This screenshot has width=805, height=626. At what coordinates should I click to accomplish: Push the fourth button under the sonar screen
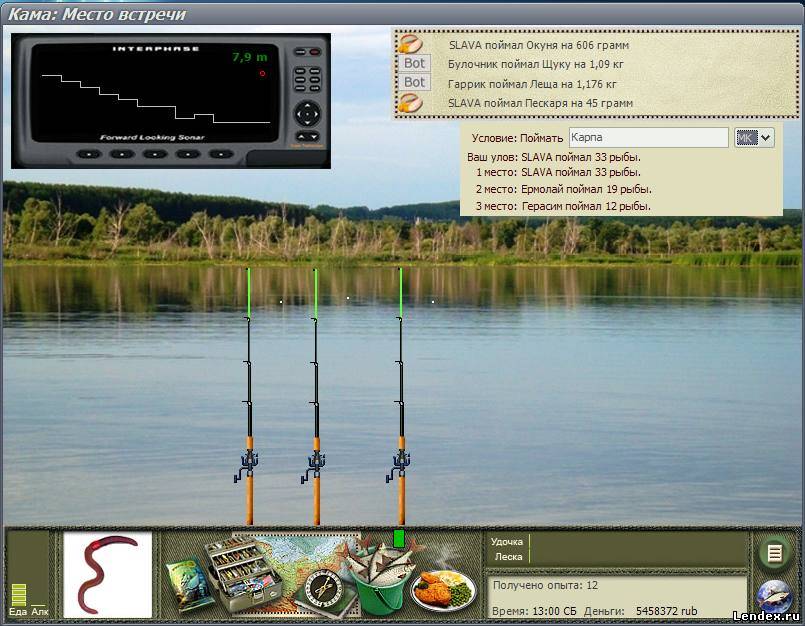188,154
